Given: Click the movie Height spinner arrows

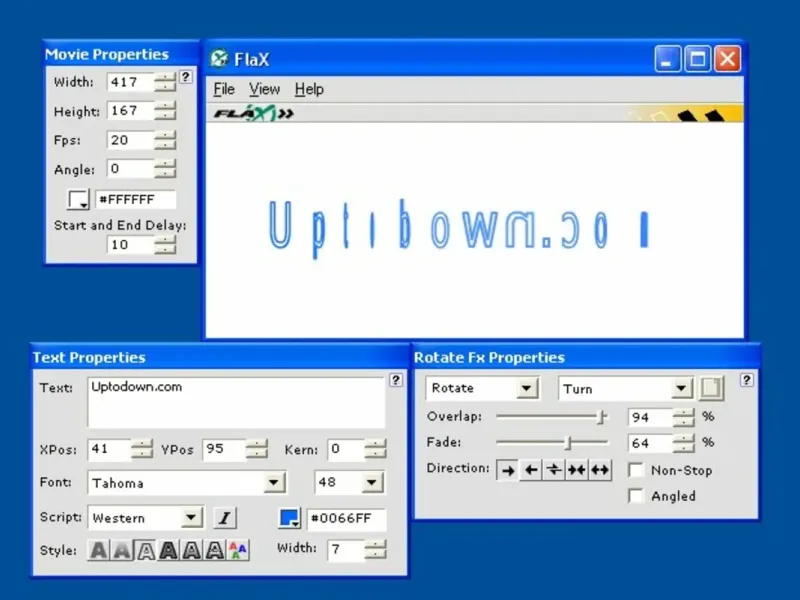Looking at the screenshot, I should click(165, 111).
